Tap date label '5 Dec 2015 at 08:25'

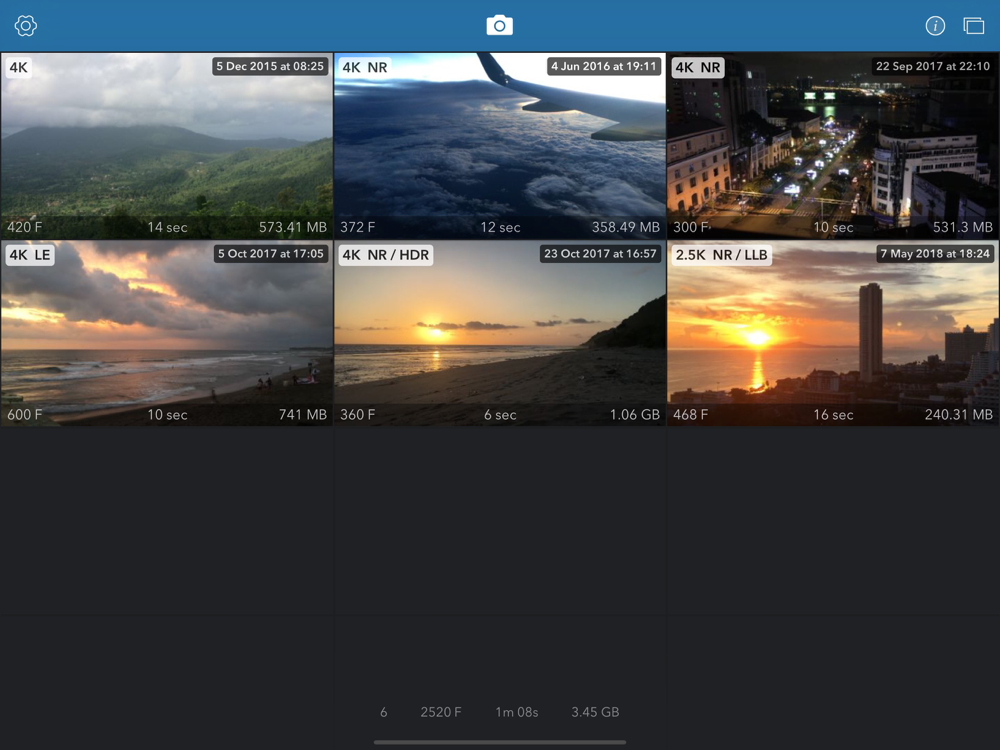coord(270,66)
